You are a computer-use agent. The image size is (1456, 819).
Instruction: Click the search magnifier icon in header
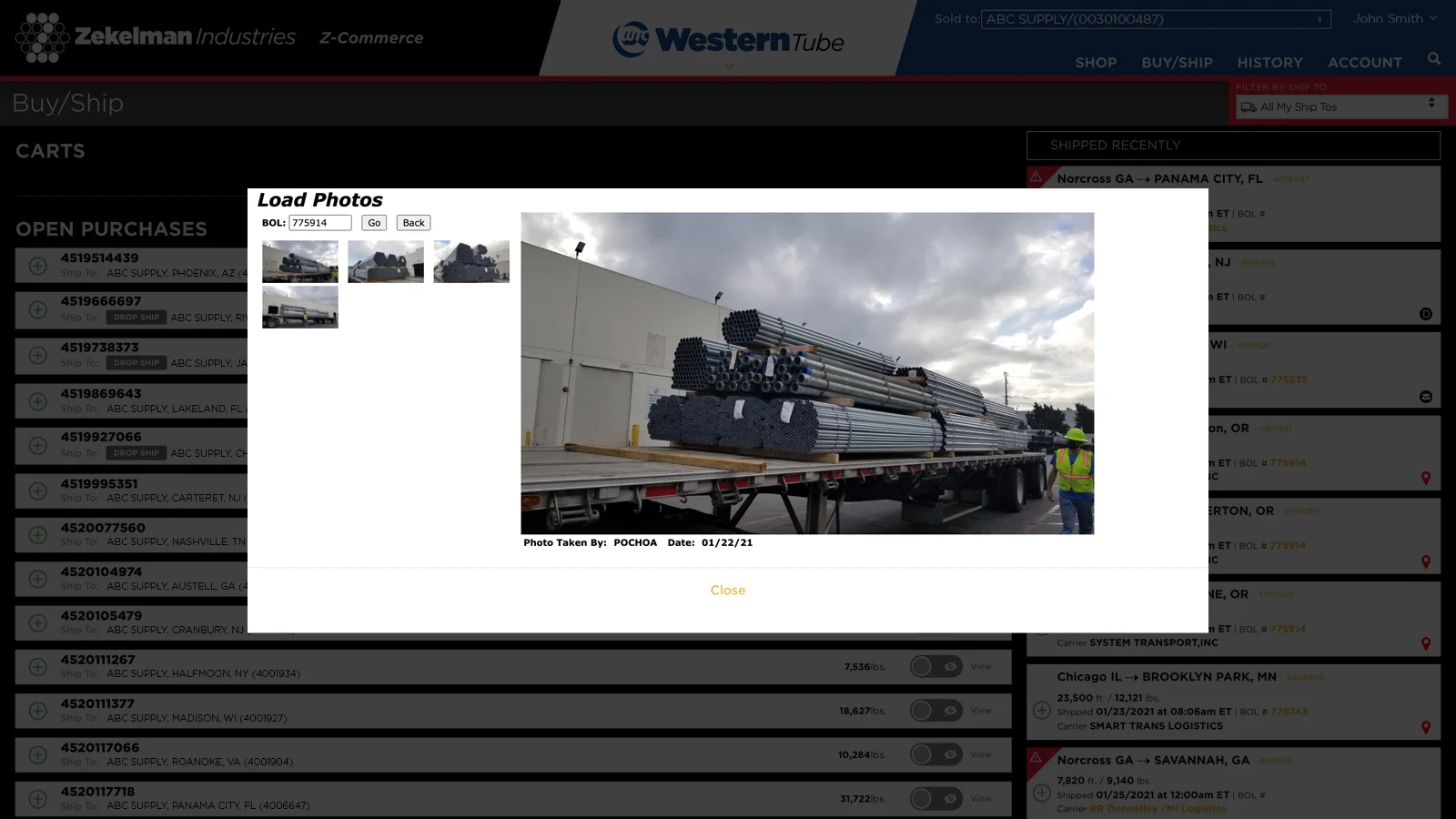(1434, 59)
